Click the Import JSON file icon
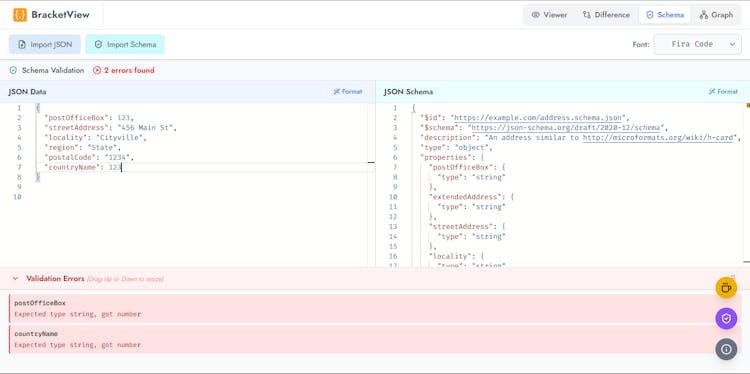The width and height of the screenshot is (750, 374). [x=22, y=44]
